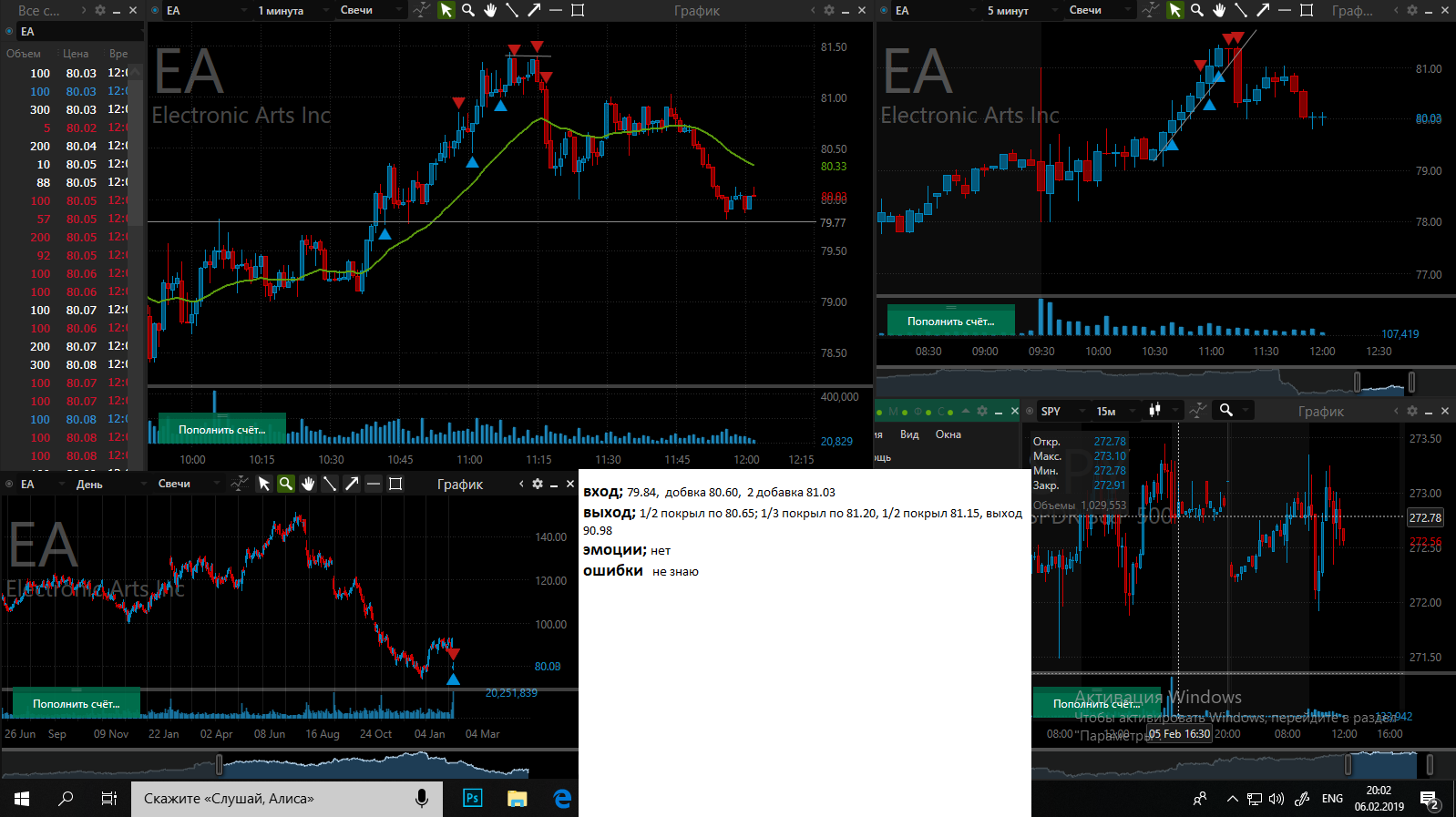Image resolution: width=1456 pixels, height=817 pixels.
Task: Select the arrow drawing tool in 1-minute chart
Action: click(534, 10)
